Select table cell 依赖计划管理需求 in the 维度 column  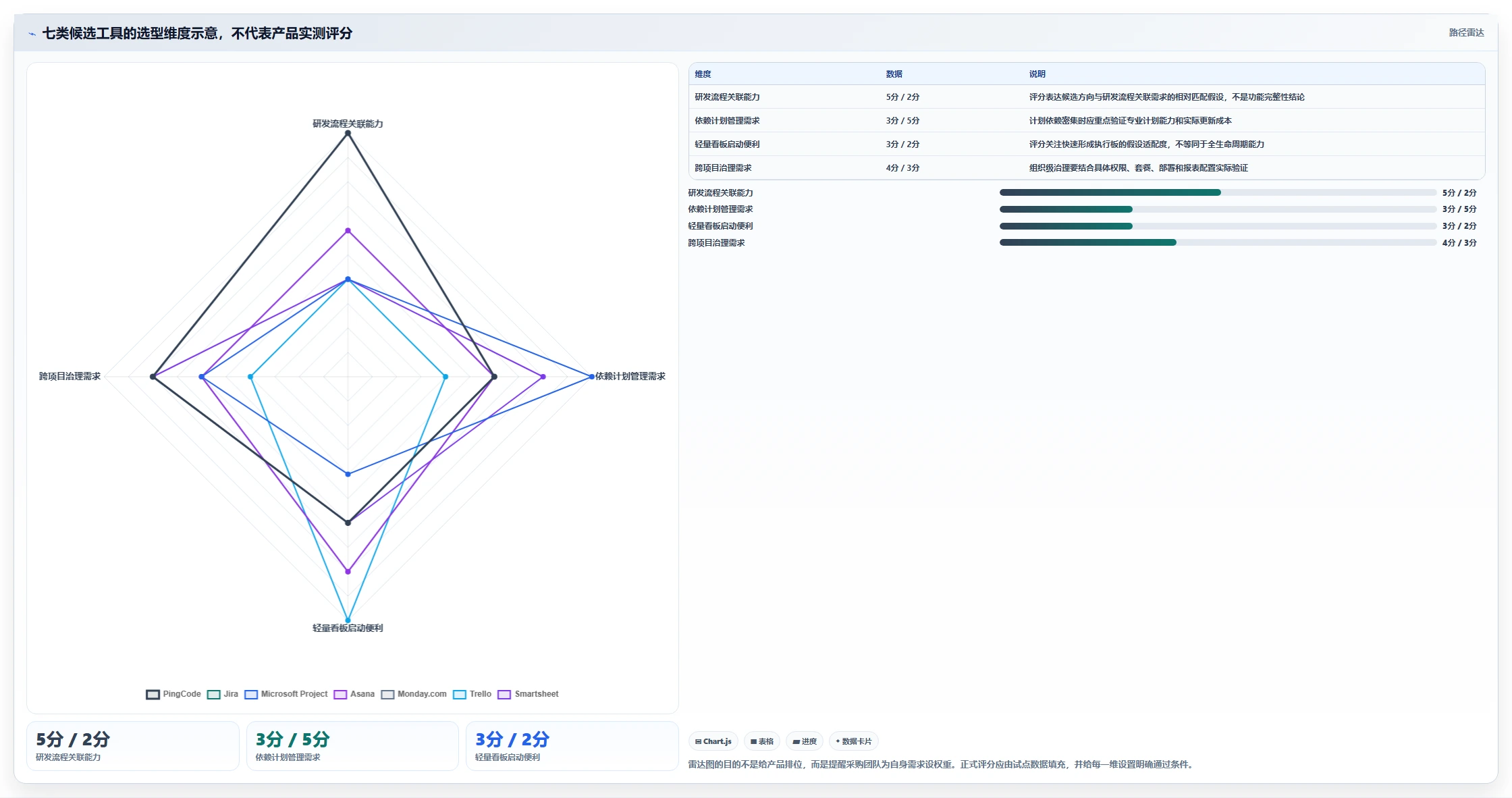tap(727, 121)
